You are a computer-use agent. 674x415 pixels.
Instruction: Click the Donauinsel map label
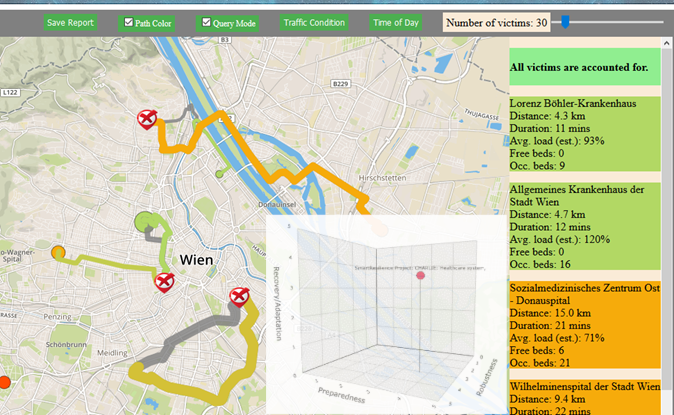[277, 205]
